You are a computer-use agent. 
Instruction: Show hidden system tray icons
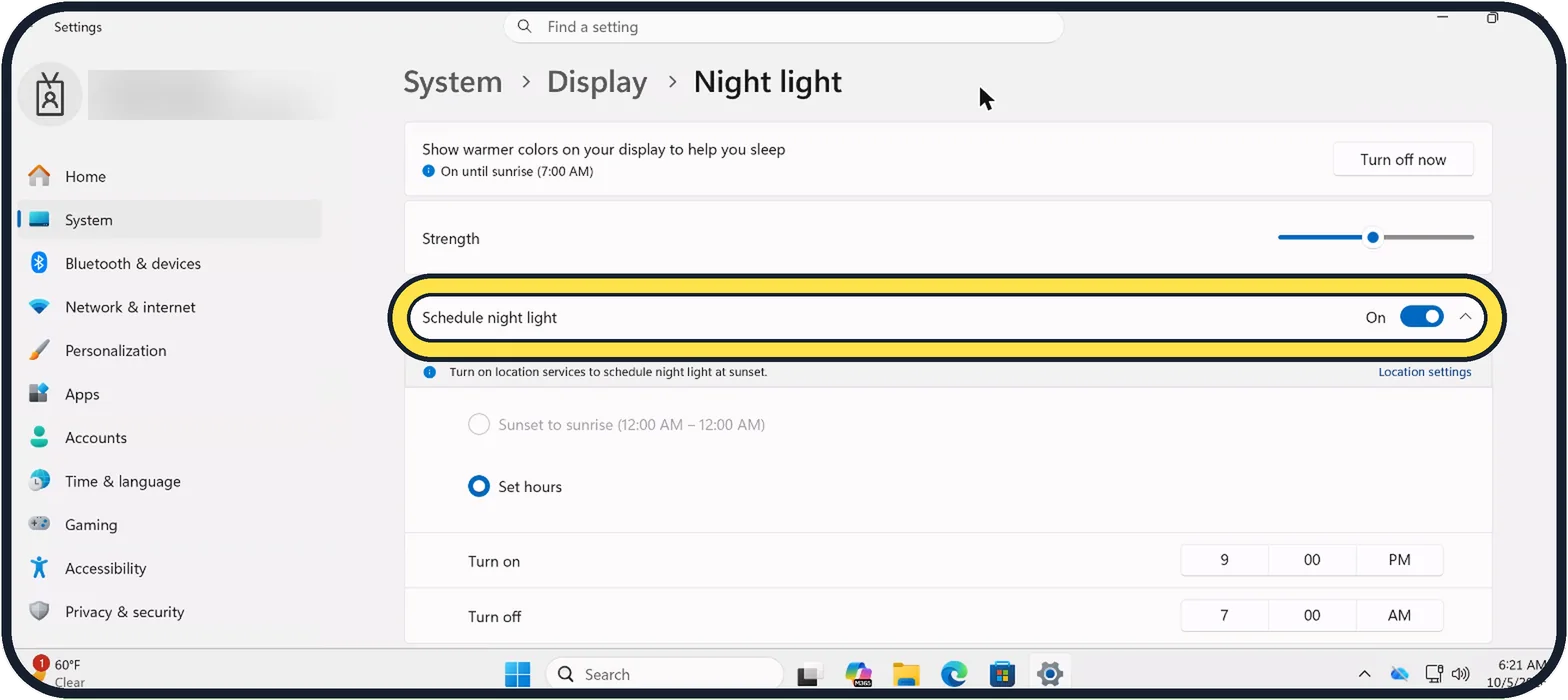tap(1364, 674)
